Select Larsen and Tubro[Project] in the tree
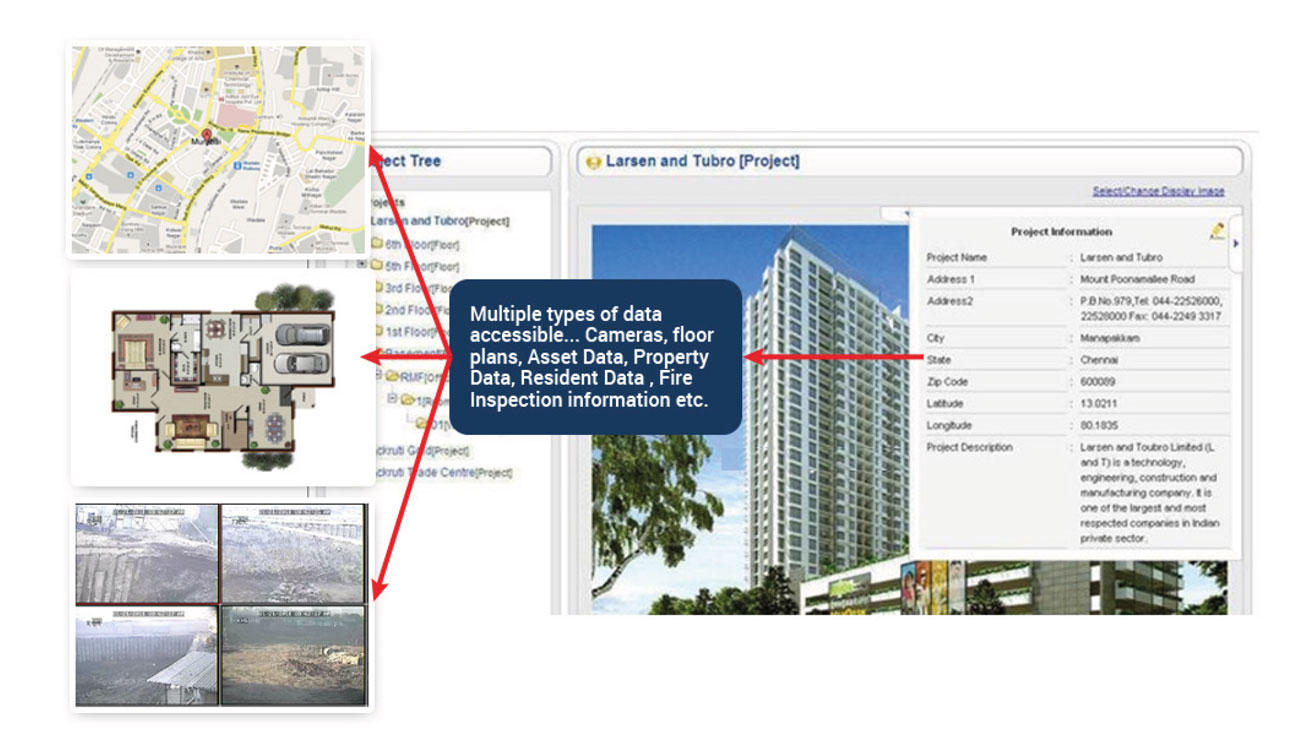The width and height of the screenshot is (1300, 742). [440, 221]
